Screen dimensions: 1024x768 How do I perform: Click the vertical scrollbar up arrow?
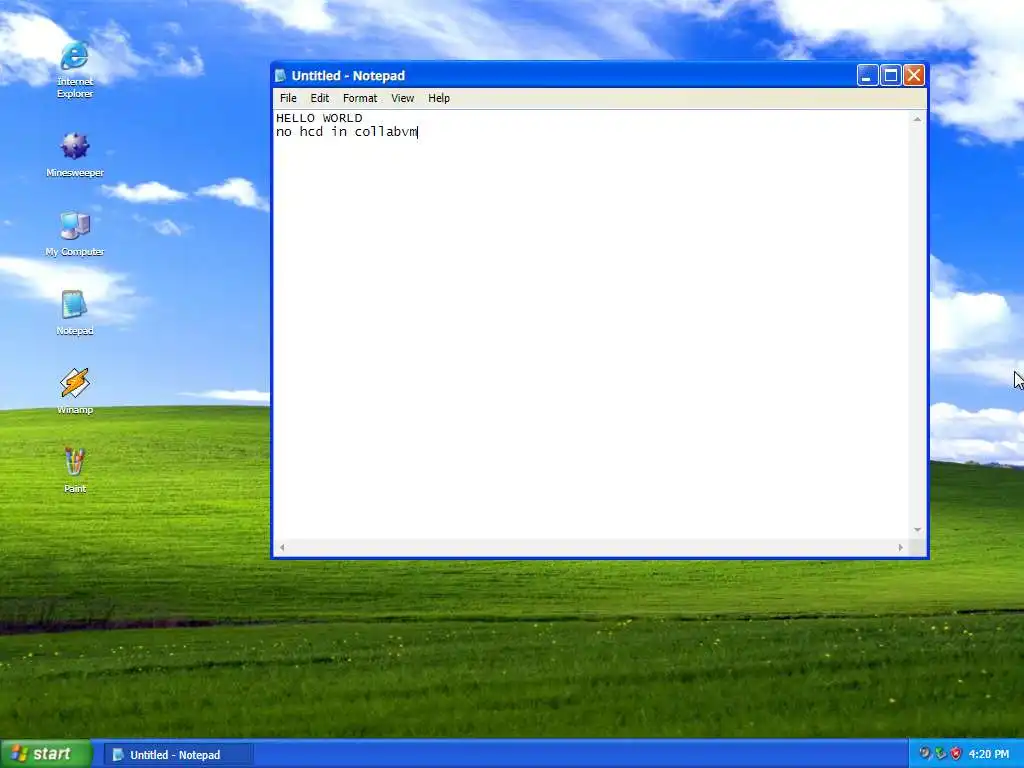[918, 120]
